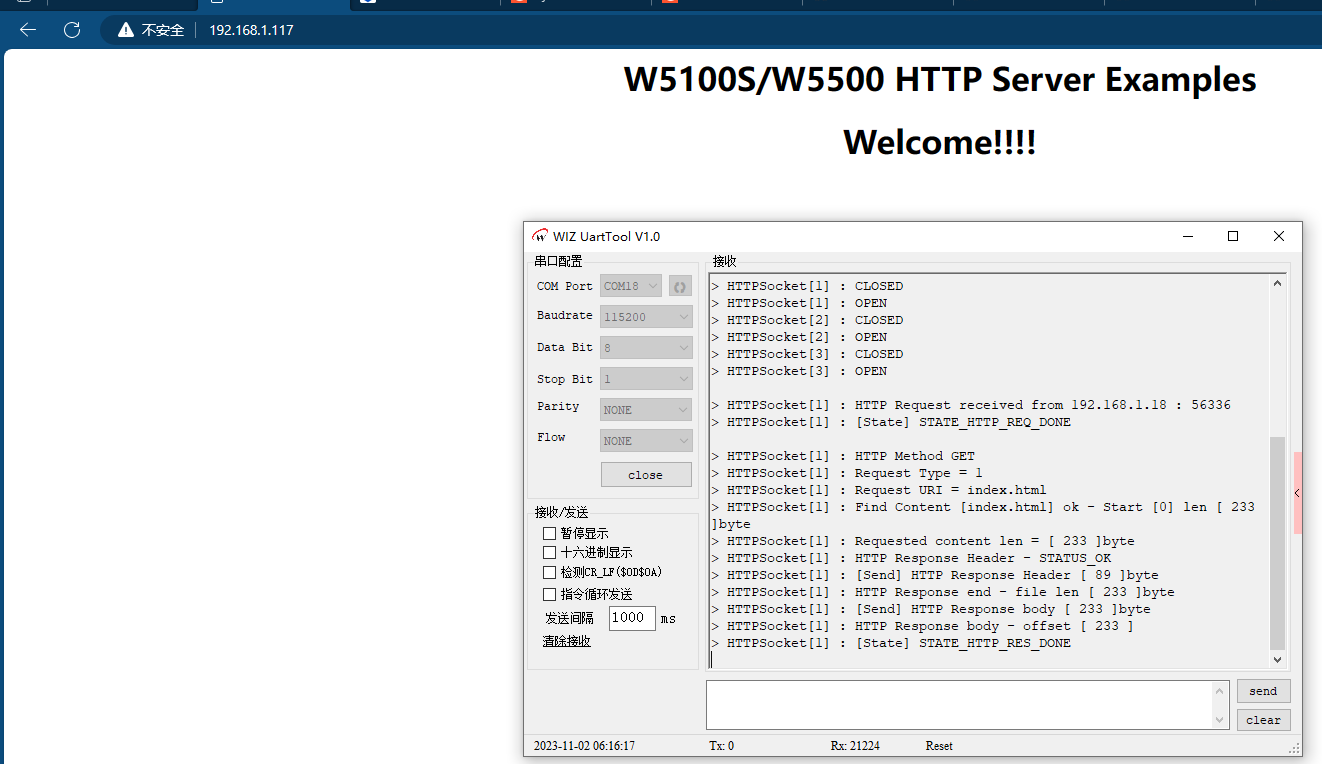Click the WIZ UartTool logo icon
1322x764 pixels.
pyautogui.click(x=540, y=237)
